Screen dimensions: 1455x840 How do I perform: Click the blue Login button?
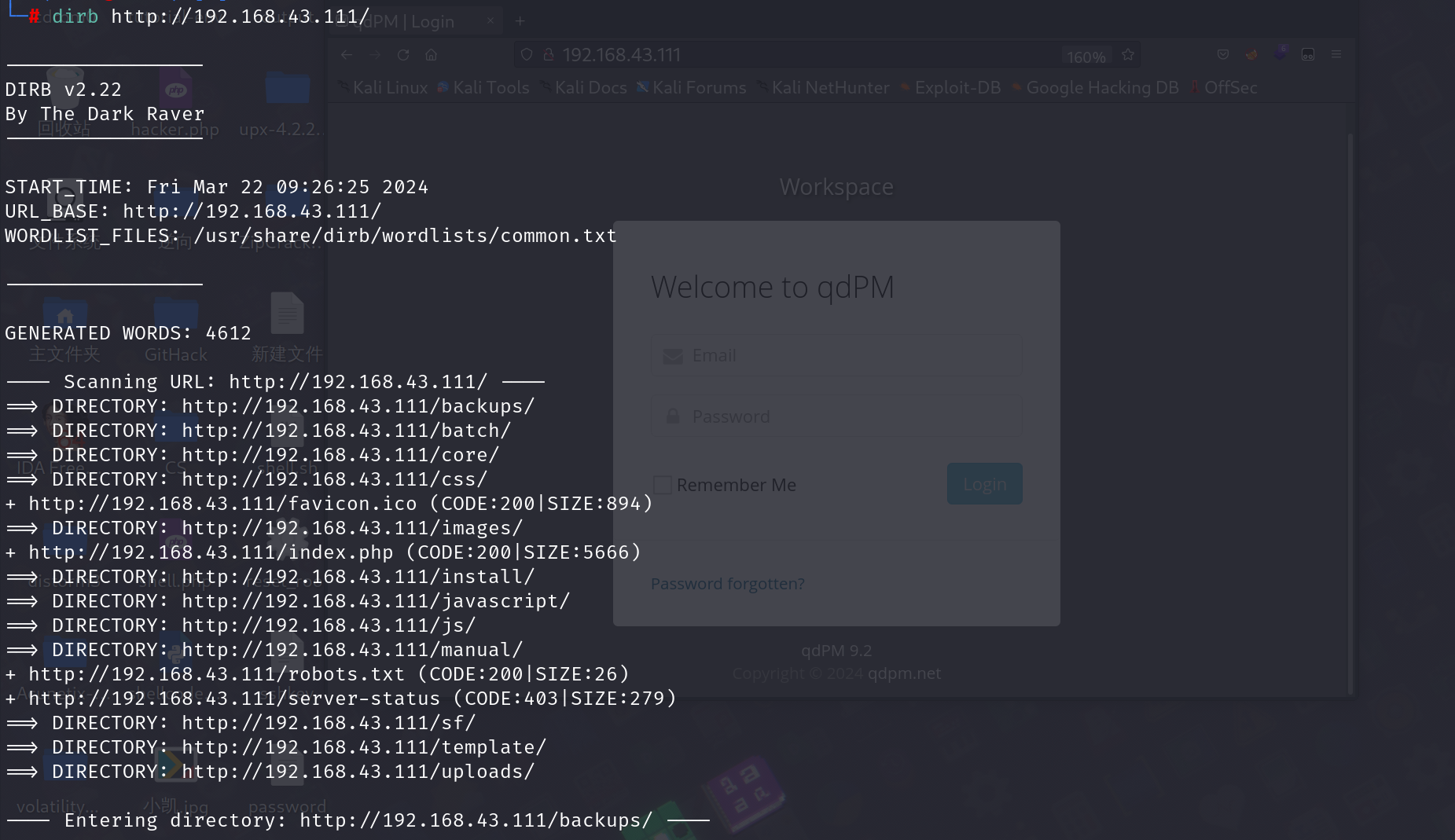point(984,484)
